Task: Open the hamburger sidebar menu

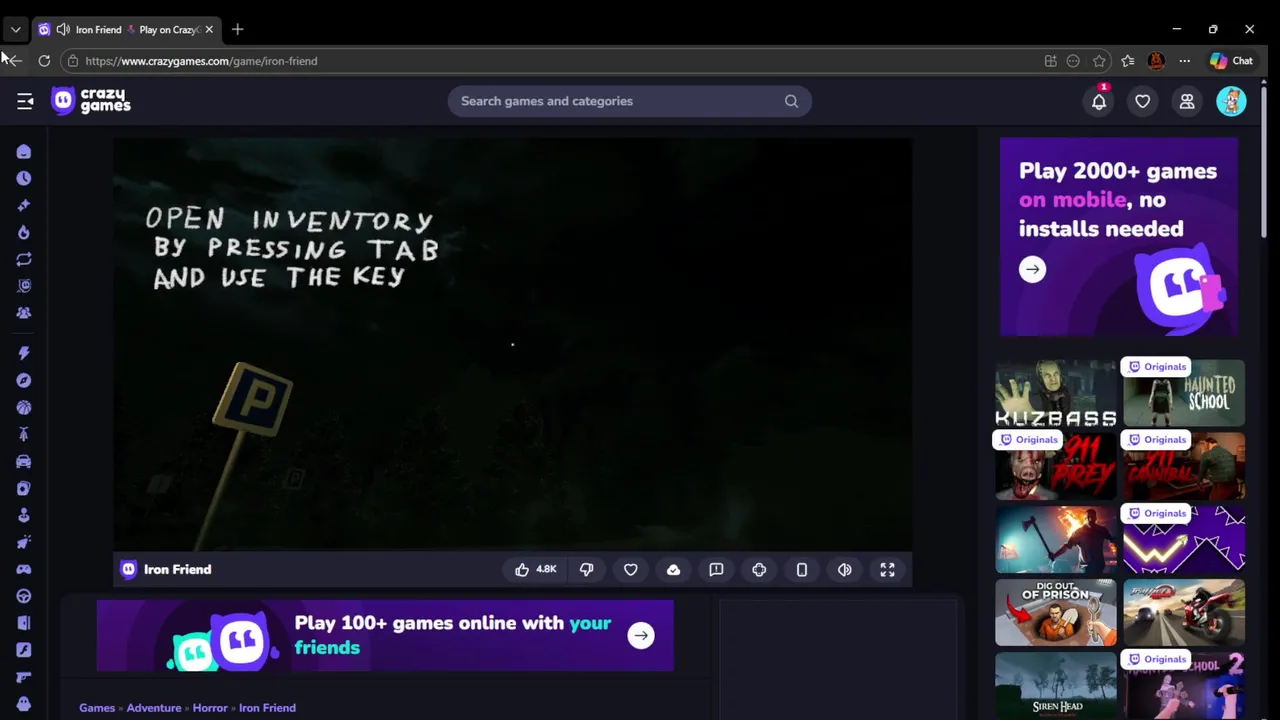Action: pos(25,101)
